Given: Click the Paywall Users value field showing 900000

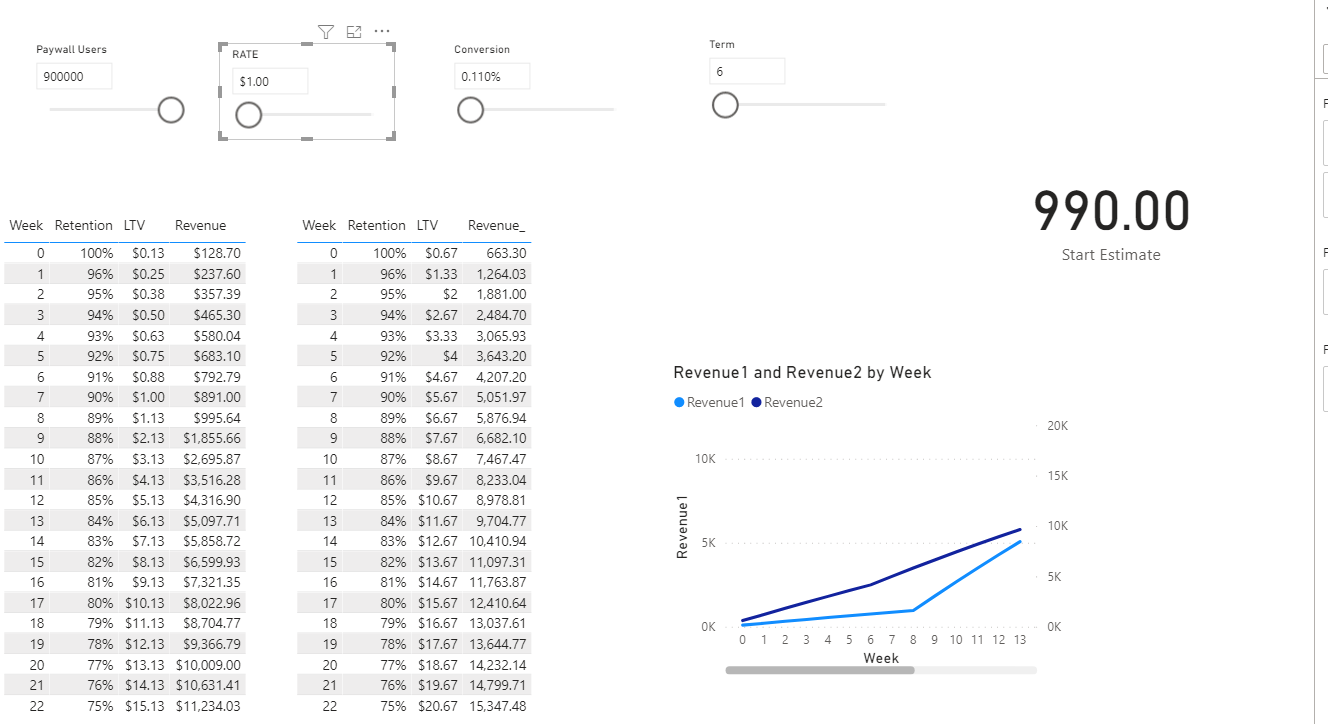Looking at the screenshot, I should point(74,76).
